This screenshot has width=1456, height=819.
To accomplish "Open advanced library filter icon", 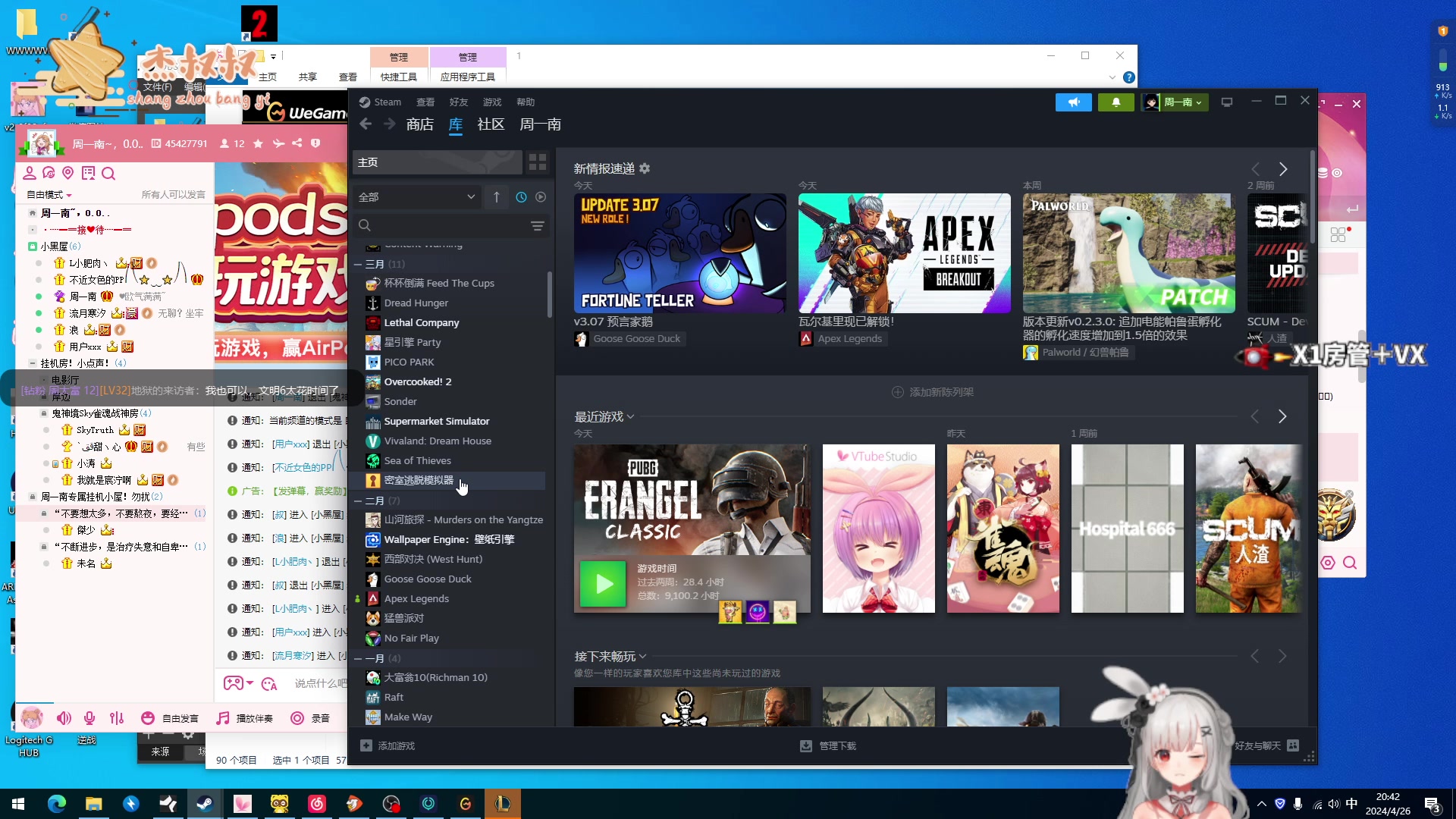I will tap(537, 226).
